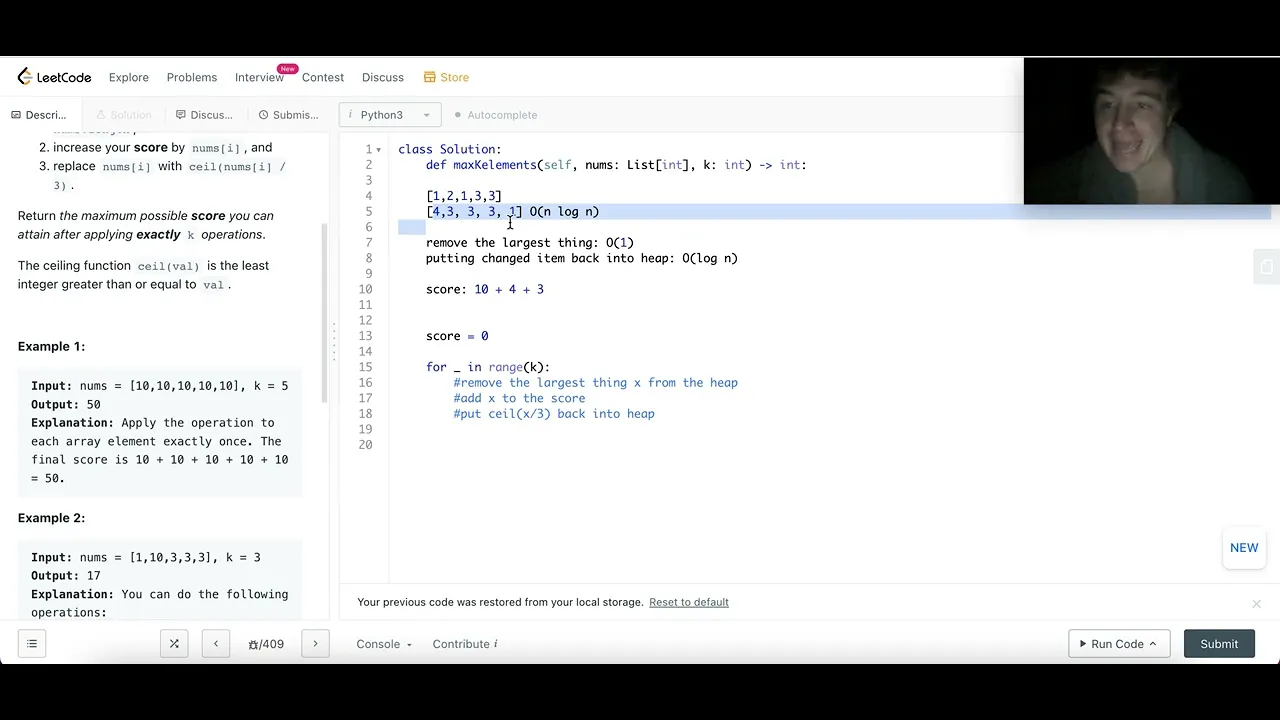Click the New badge above Interview
The height and width of the screenshot is (720, 1280).
(x=288, y=68)
